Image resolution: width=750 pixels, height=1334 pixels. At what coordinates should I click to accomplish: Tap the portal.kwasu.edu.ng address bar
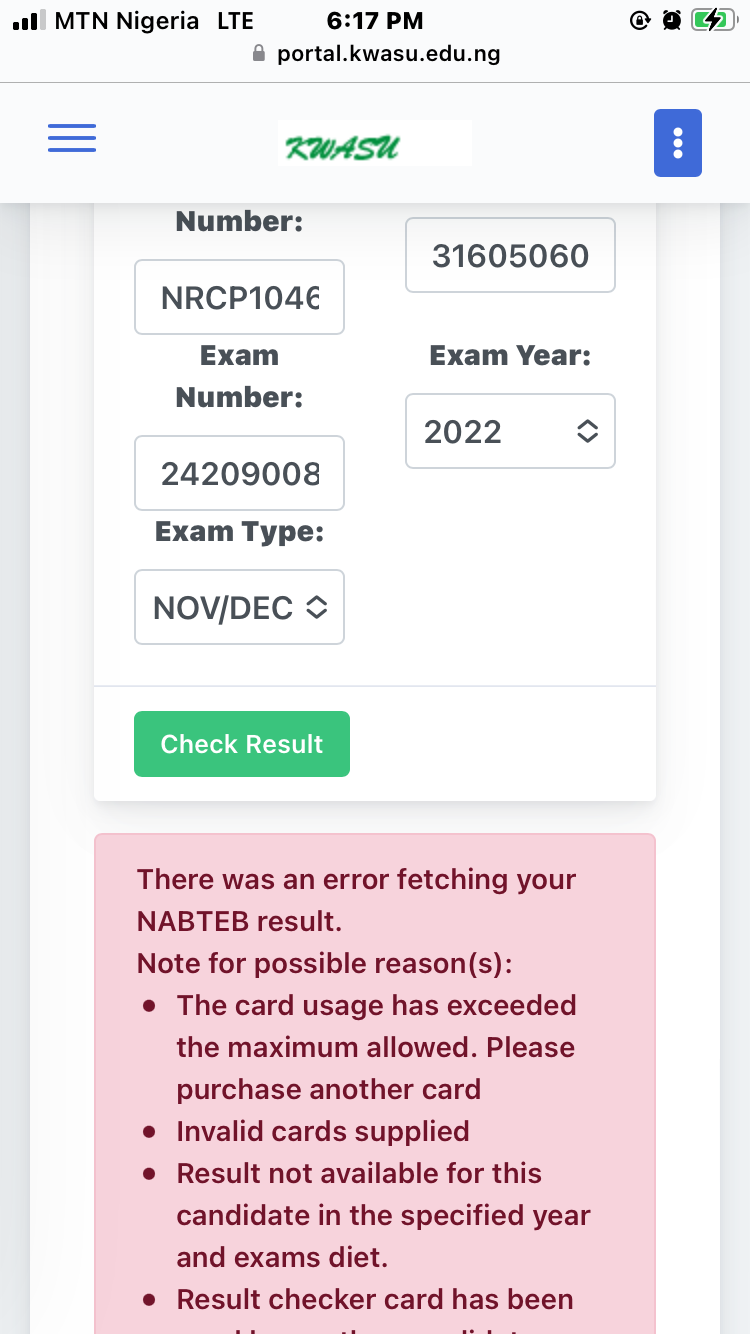[x=388, y=54]
